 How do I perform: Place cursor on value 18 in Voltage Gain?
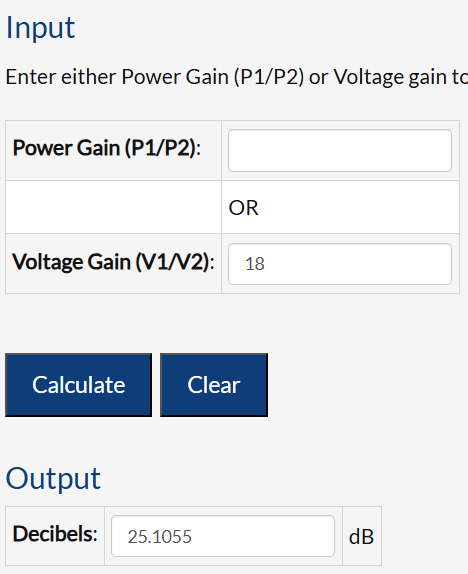[255, 264]
